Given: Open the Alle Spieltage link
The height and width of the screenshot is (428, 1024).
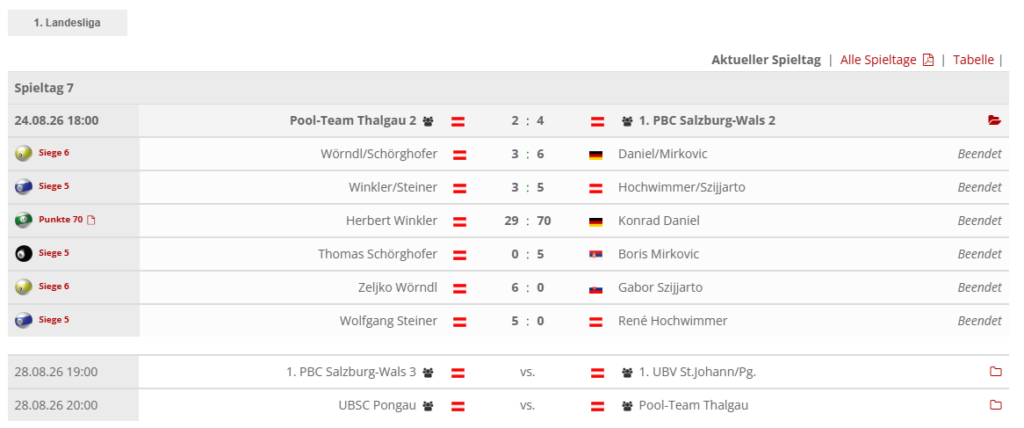Looking at the screenshot, I should click(878, 60).
